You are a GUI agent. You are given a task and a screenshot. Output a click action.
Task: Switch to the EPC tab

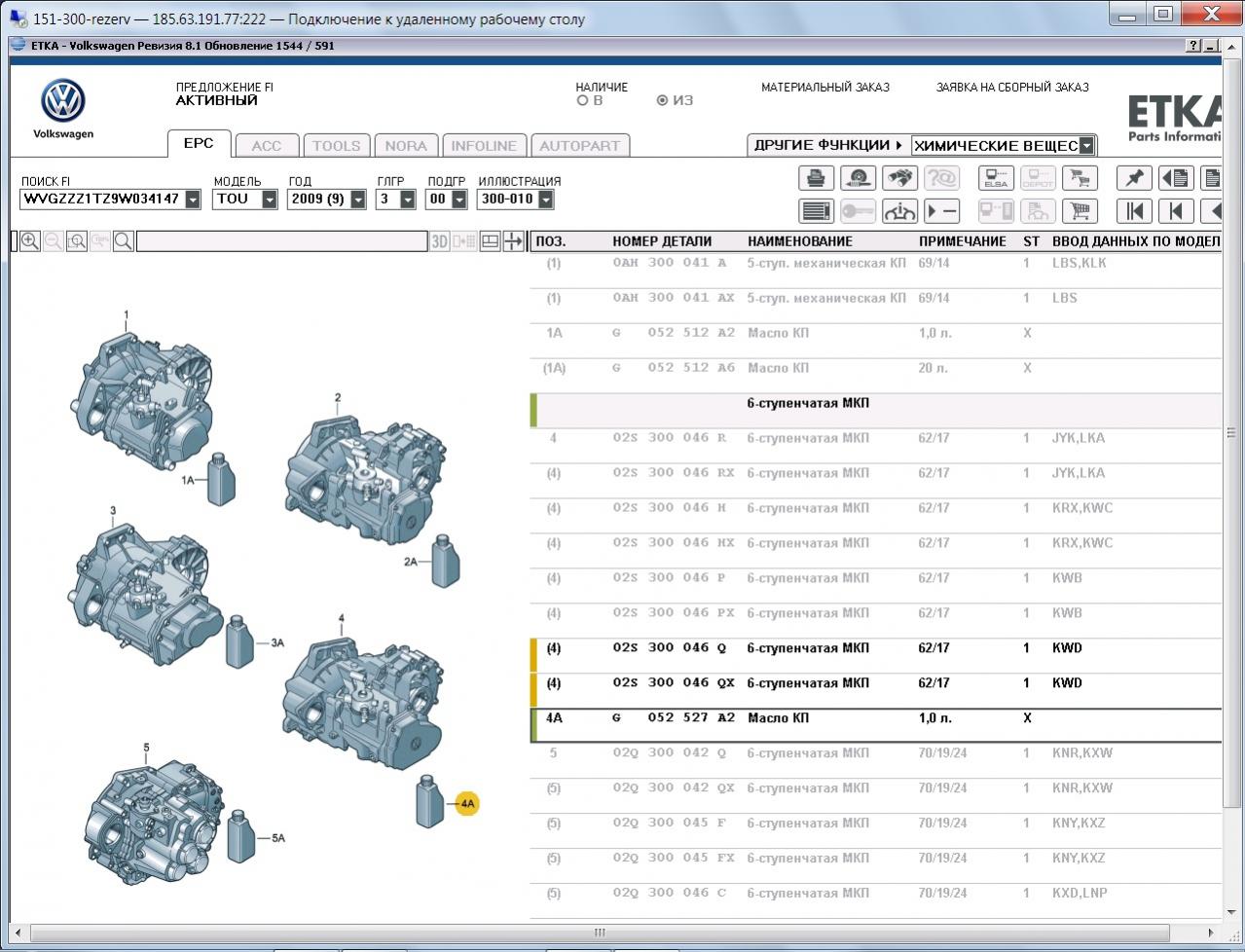pyautogui.click(x=199, y=143)
